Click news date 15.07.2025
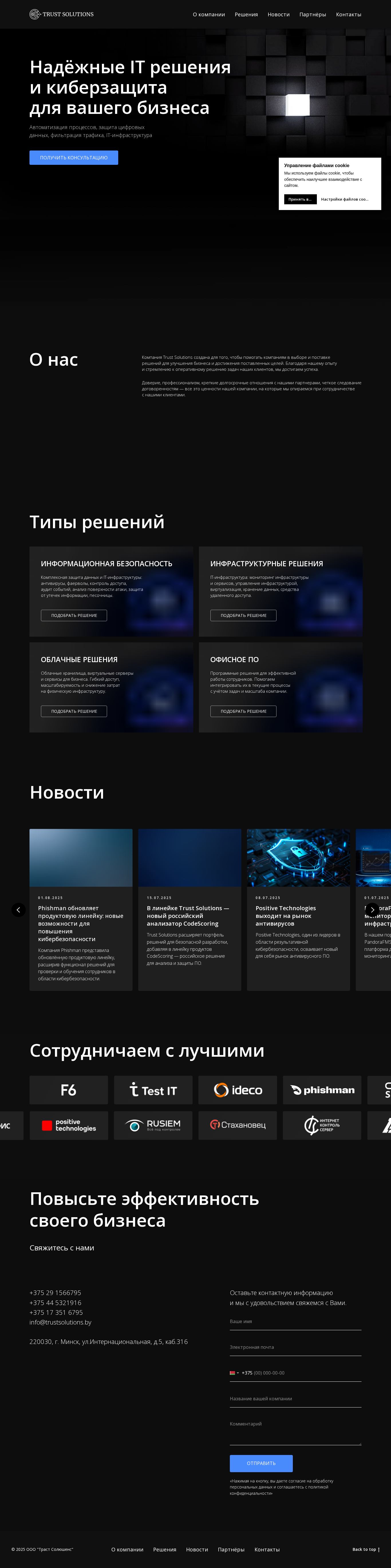The height and width of the screenshot is (1568, 391). (159, 897)
